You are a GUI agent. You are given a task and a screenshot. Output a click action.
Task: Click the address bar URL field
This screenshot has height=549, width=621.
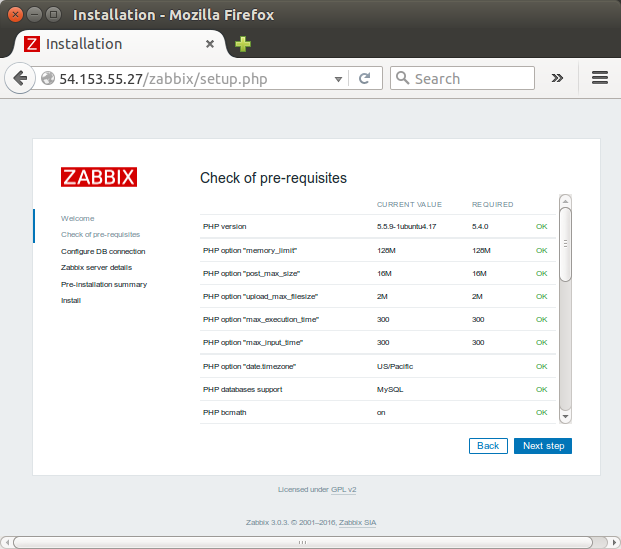coord(190,78)
